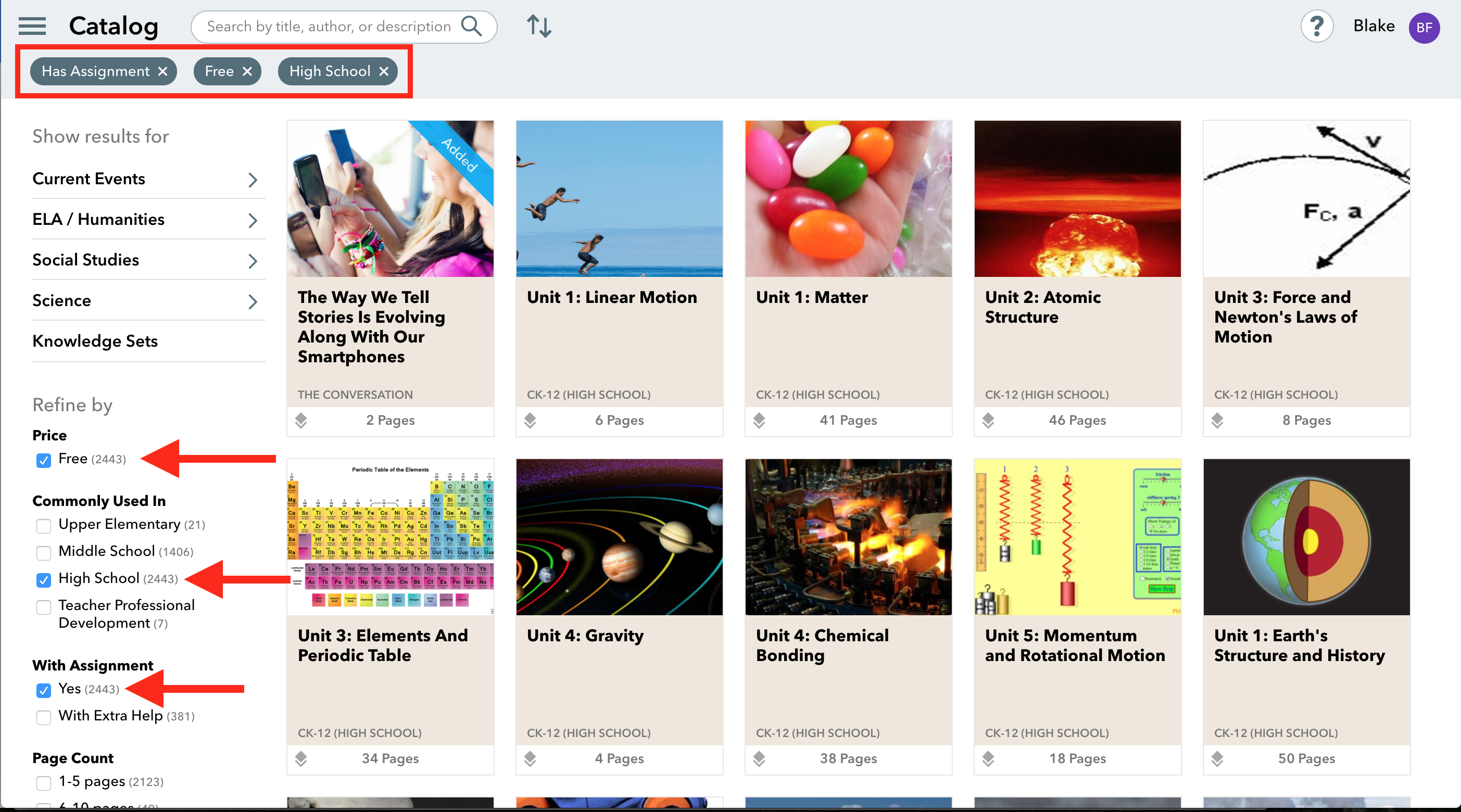
Task: Open Unit 3: Elements And Periodic Table title
Action: point(383,645)
